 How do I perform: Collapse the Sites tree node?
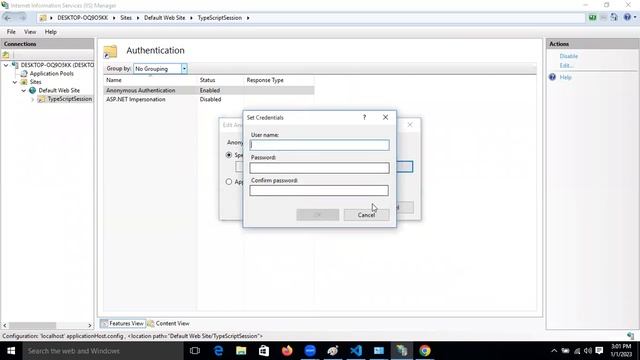pos(15,82)
